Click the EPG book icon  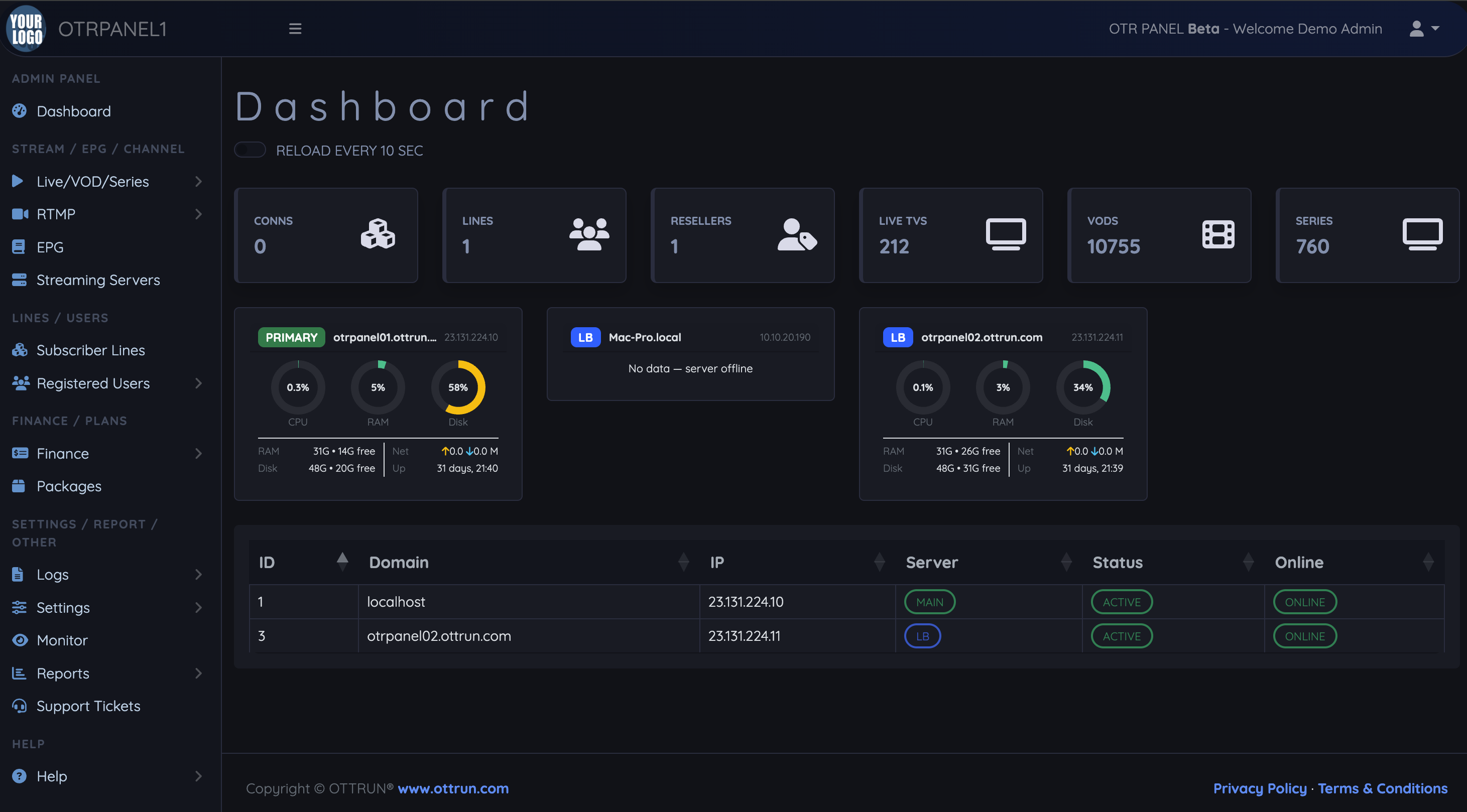point(19,246)
